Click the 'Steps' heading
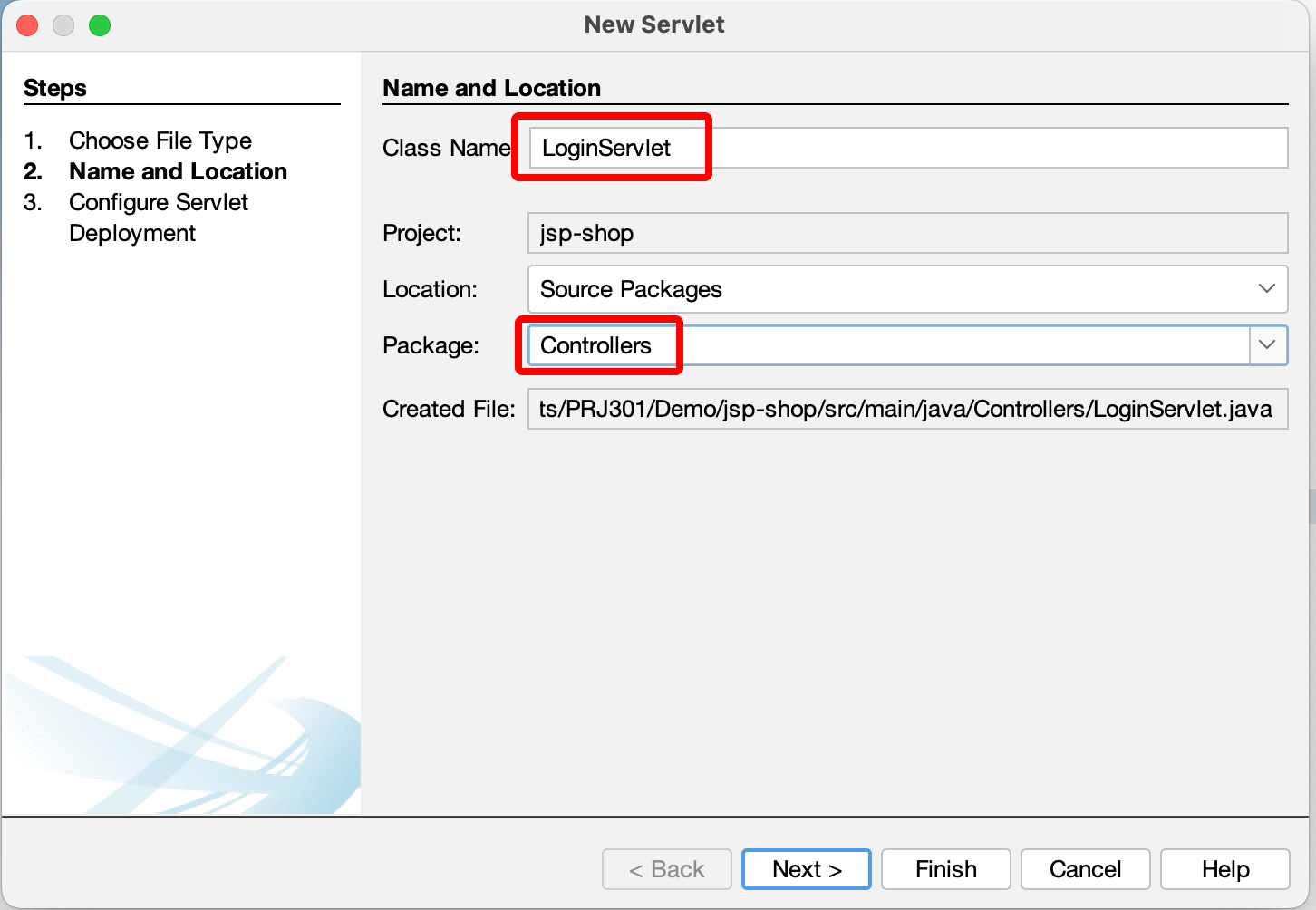Screen dimensions: 1316x910 [55, 88]
